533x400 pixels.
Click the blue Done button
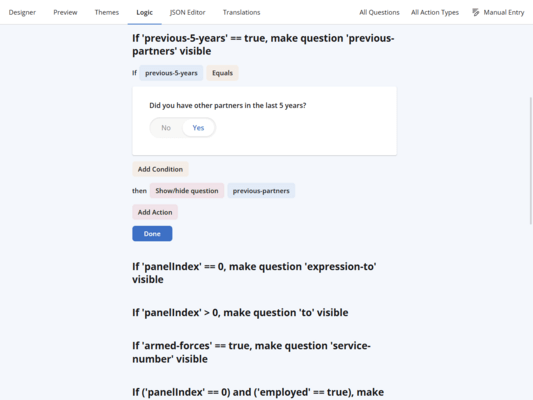[x=152, y=234]
